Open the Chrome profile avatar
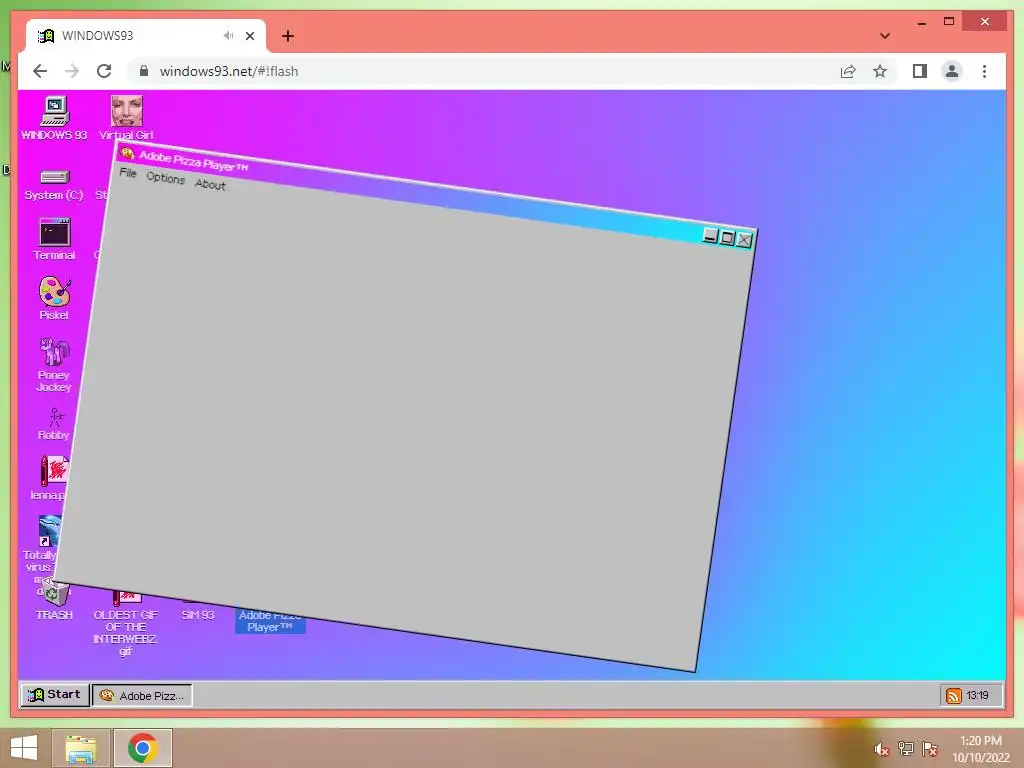This screenshot has width=1024, height=768. (952, 71)
